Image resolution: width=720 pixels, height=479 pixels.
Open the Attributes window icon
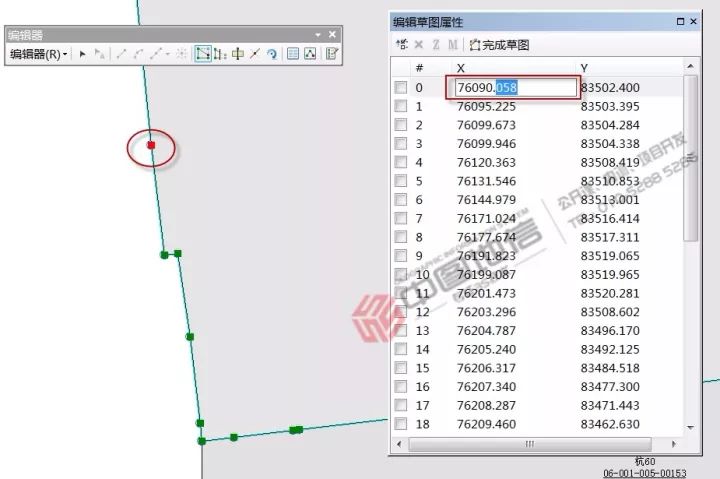point(292,54)
